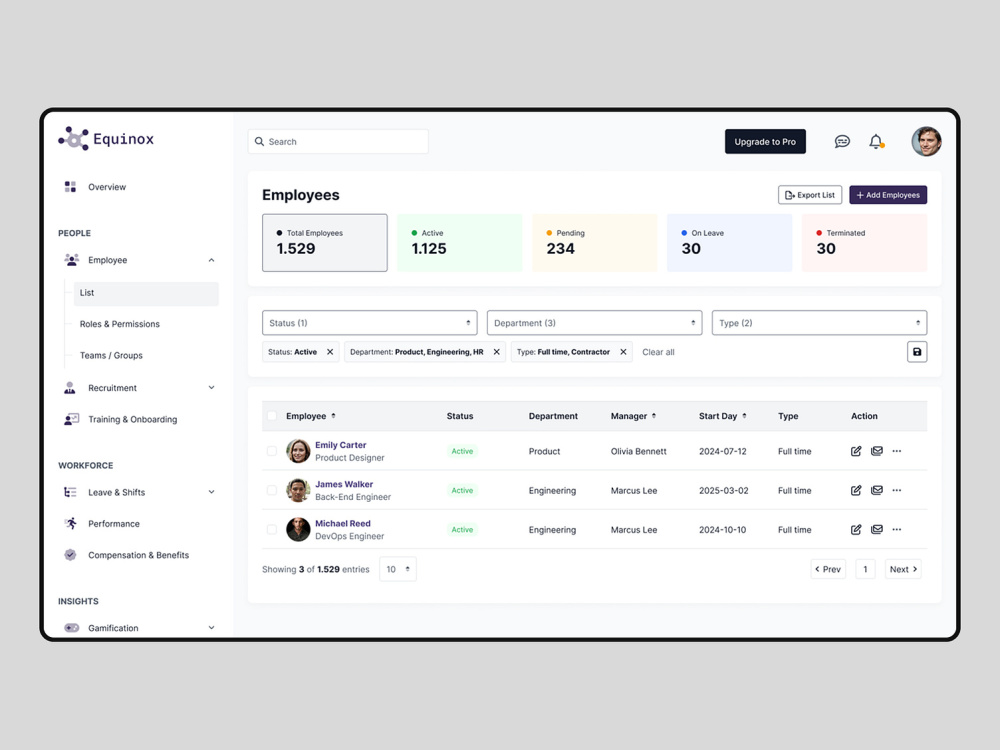Viewport: 1000px width, 750px height.
Task: Check the Michael Reed row checkbox
Action: pos(272,529)
